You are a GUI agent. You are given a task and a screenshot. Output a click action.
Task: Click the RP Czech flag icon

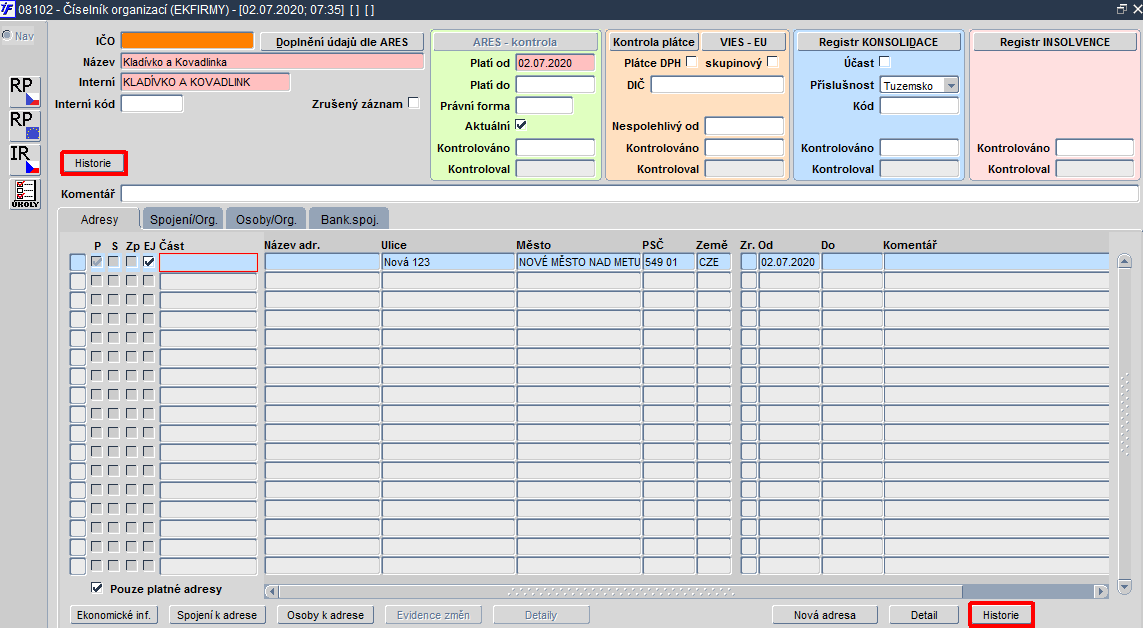tap(24, 92)
